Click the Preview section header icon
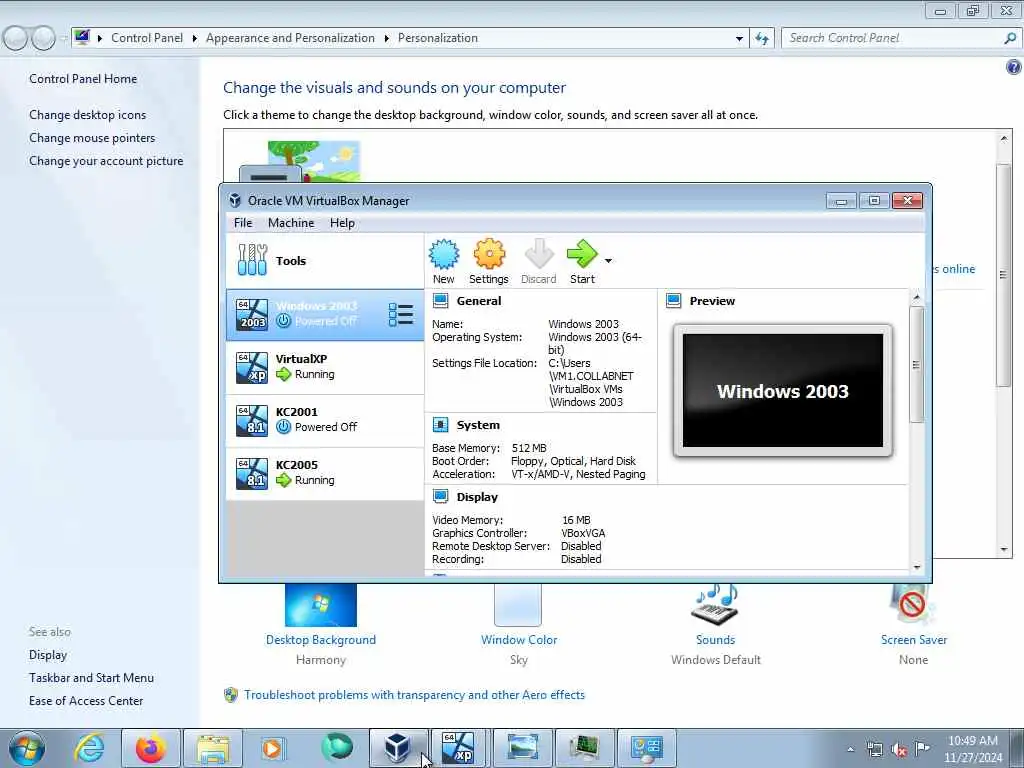This screenshot has height=768, width=1024. point(673,300)
